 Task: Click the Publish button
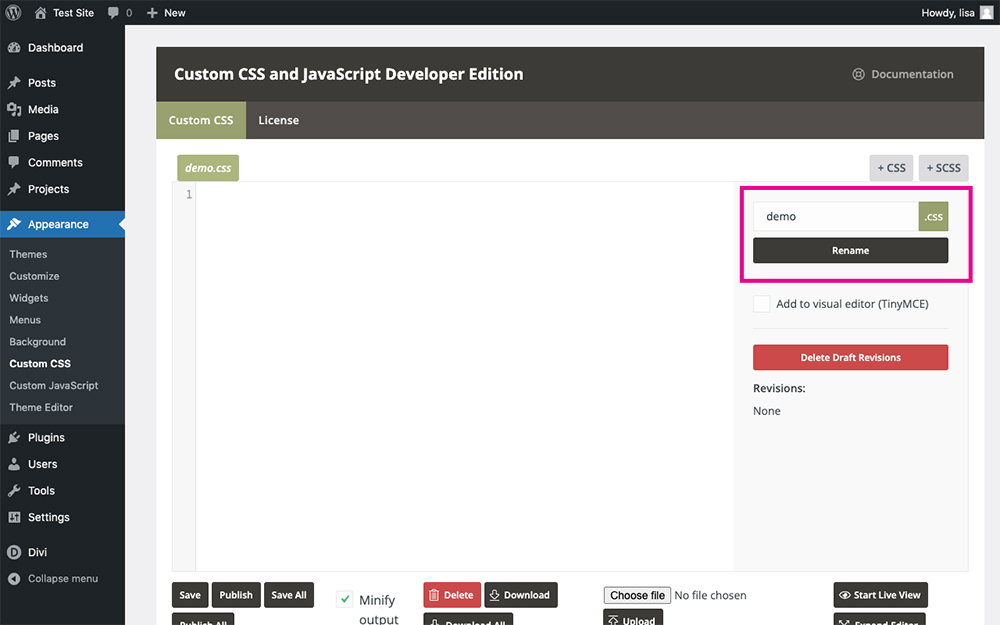236,595
